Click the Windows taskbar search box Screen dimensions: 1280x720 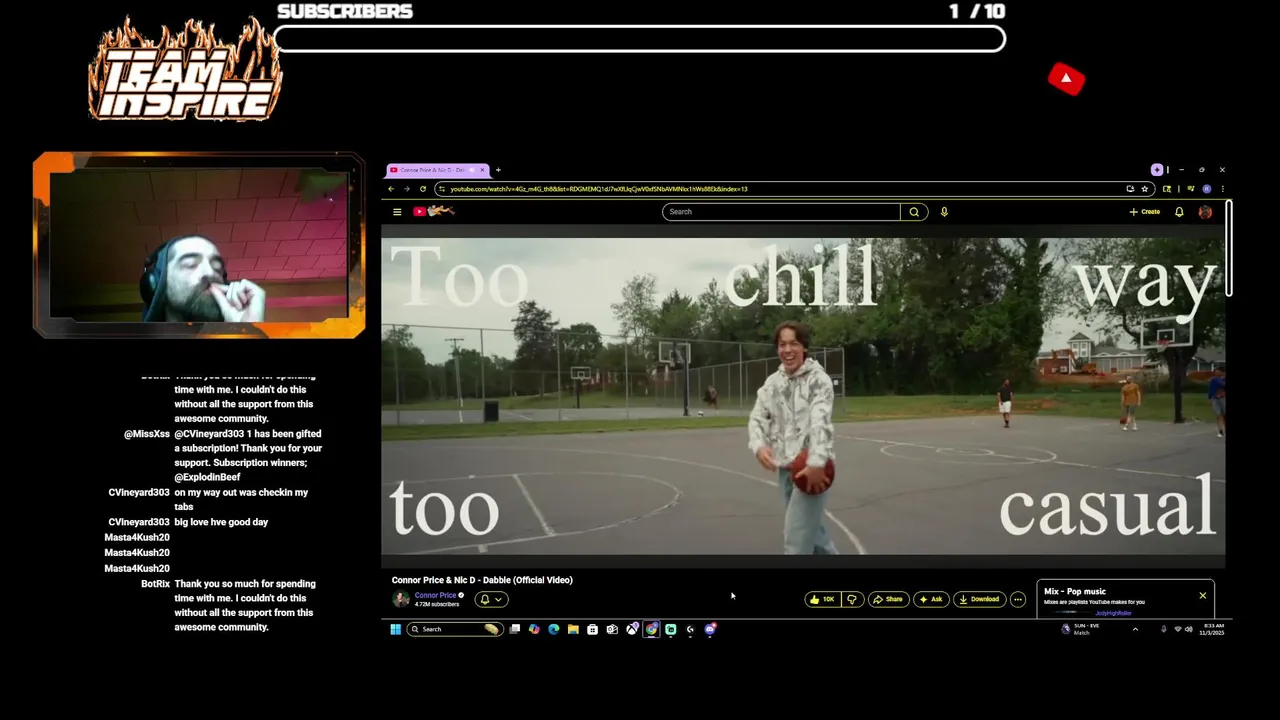tap(453, 629)
